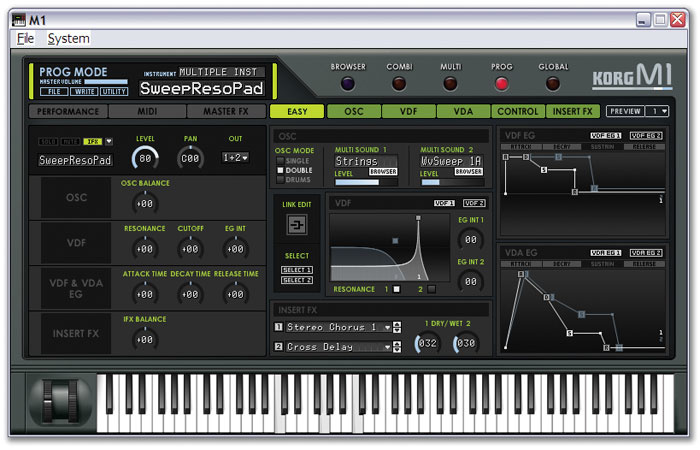Click the BROWSER mode LED button

[348, 83]
